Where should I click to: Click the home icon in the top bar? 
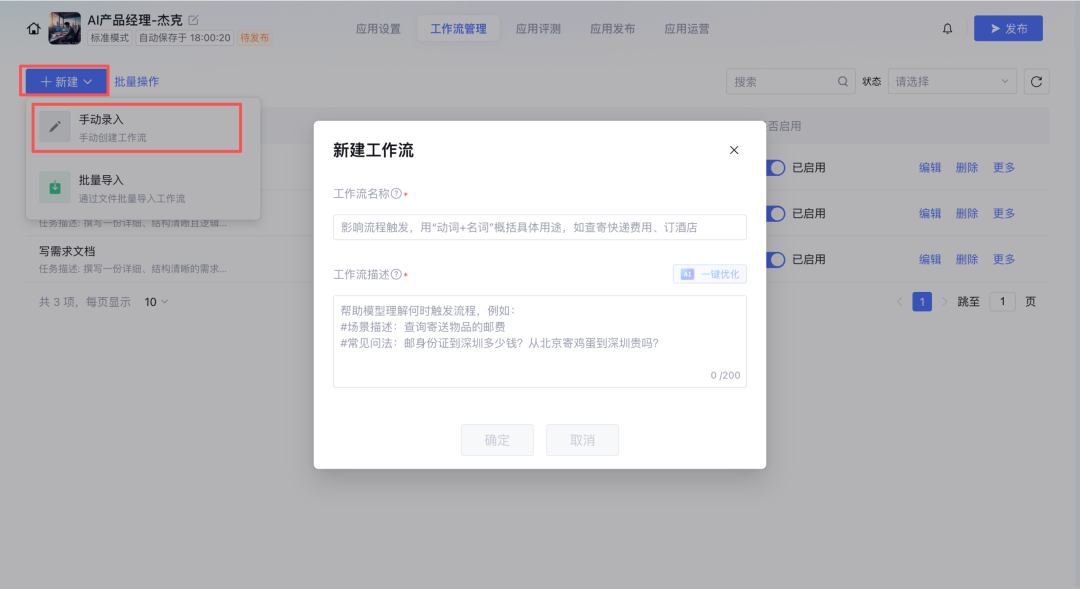33,28
